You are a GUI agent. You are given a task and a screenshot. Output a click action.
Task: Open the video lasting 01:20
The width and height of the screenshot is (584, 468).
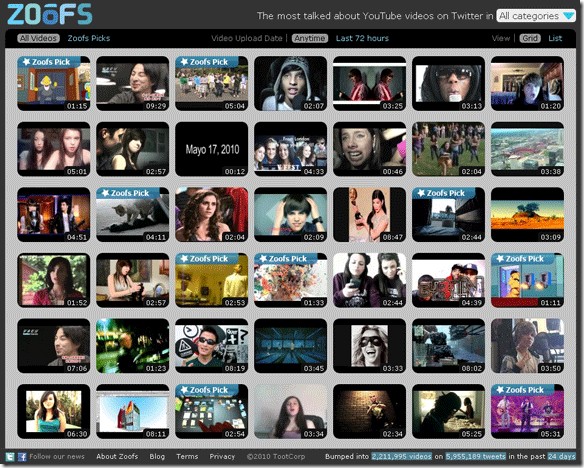click(527, 83)
